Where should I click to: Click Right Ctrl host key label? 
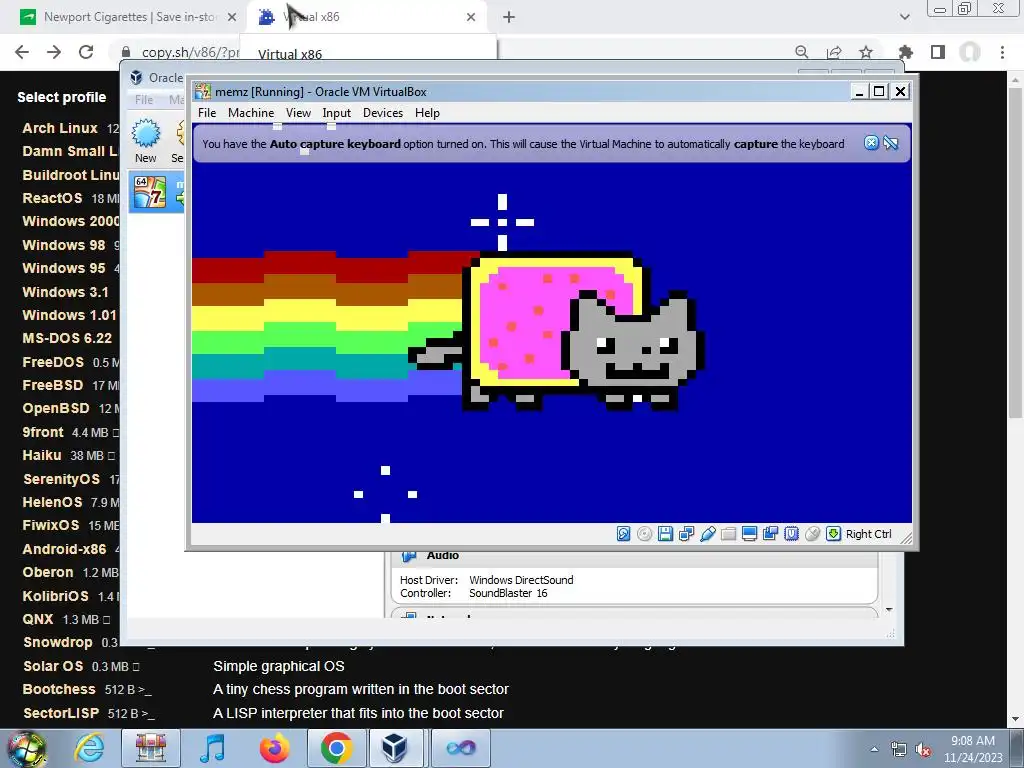(x=869, y=534)
